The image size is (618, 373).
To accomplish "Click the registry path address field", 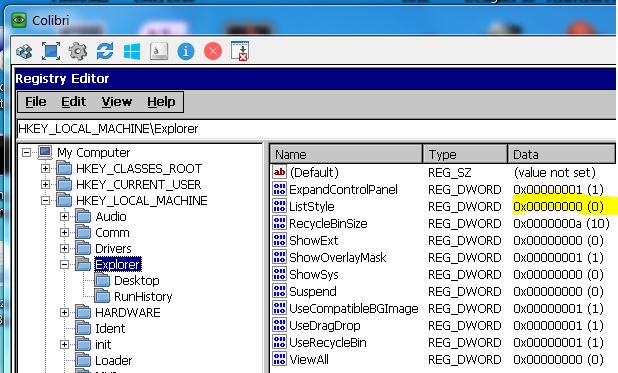I will pyautogui.click(x=316, y=129).
